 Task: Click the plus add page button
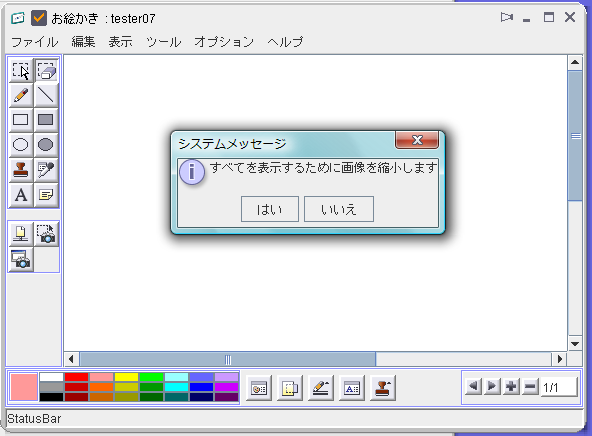point(511,387)
